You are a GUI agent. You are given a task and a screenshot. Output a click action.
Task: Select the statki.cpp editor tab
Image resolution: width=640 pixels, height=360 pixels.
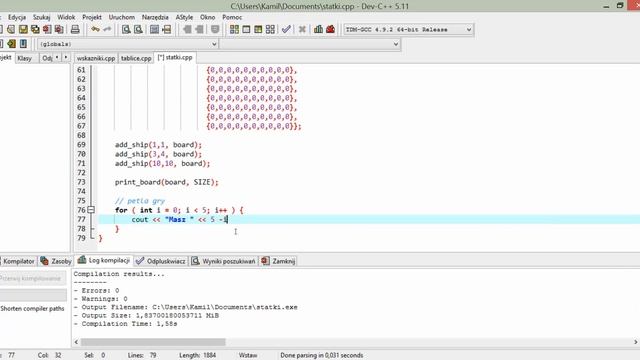175,58
